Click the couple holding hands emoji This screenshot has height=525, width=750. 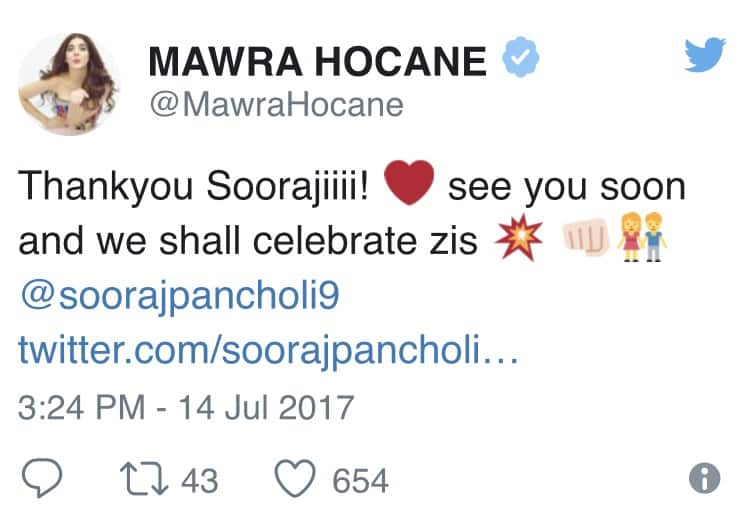point(642,237)
